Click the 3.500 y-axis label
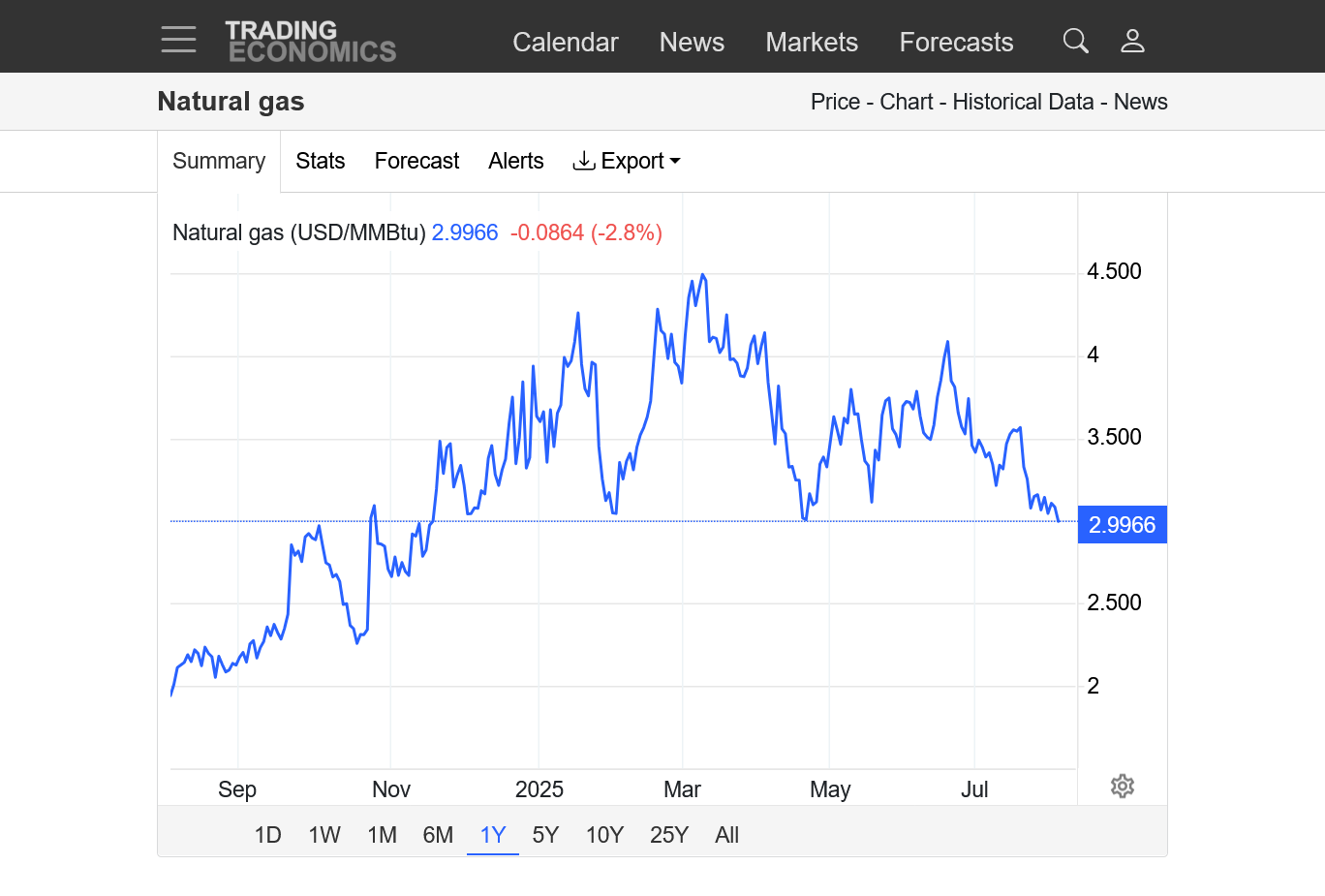 pyautogui.click(x=1114, y=437)
